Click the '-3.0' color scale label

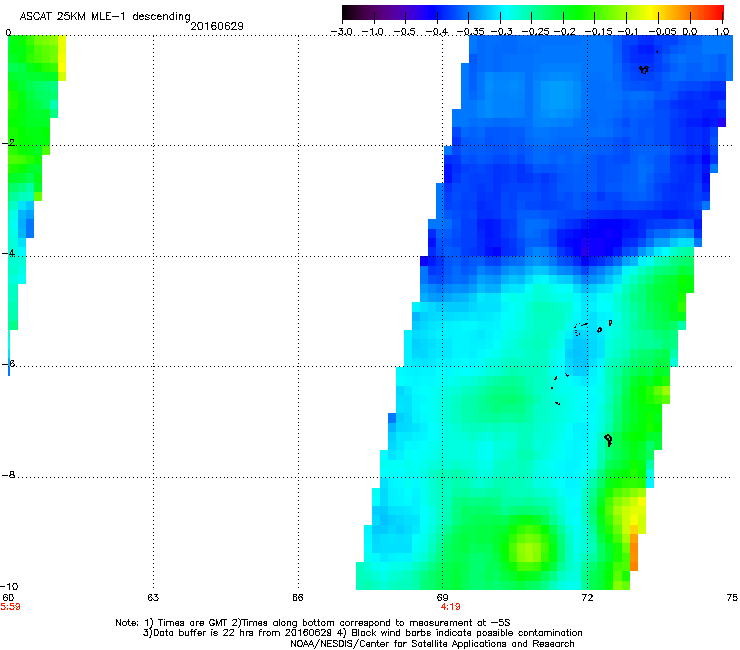tap(341, 32)
